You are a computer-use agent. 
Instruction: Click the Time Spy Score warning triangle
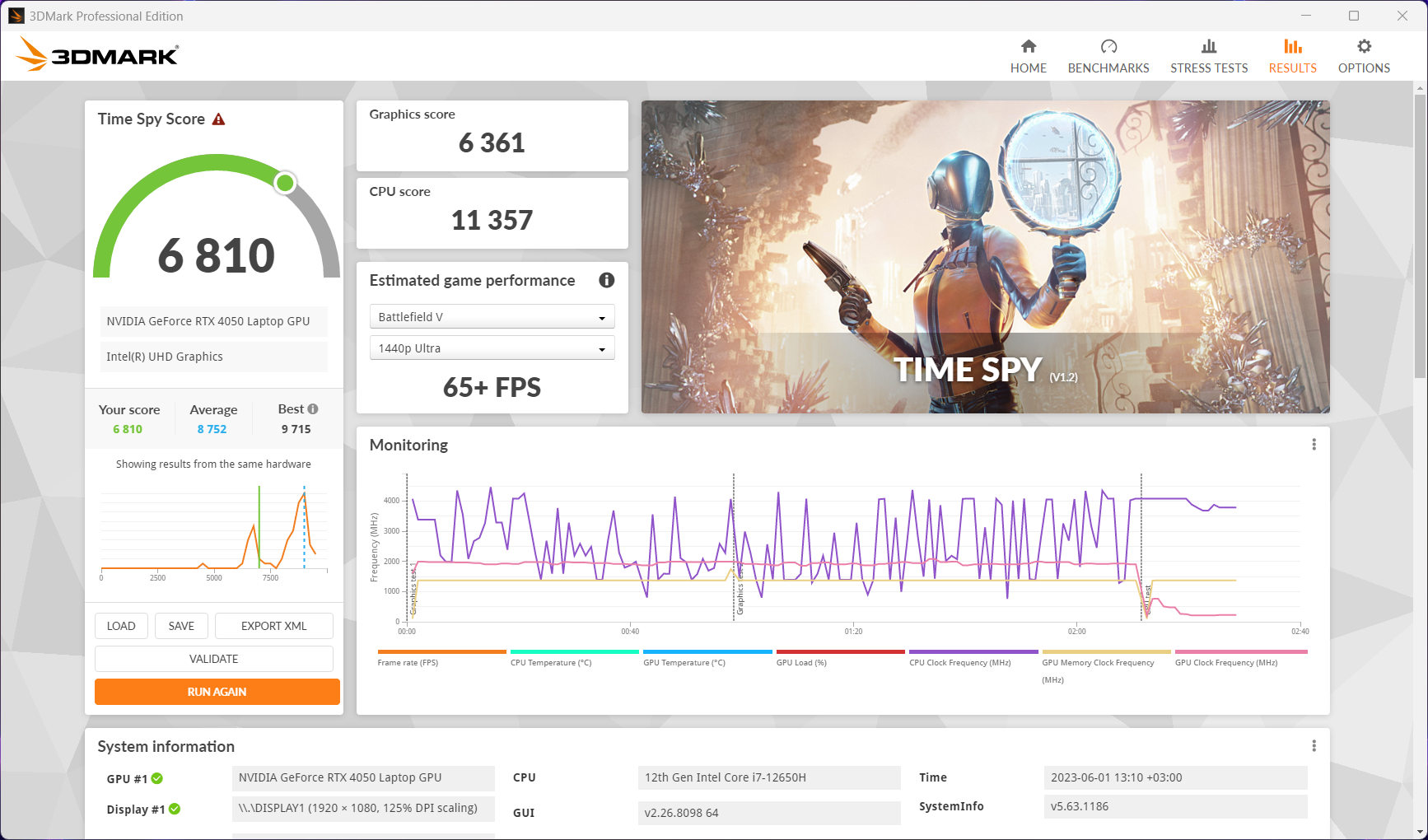[x=218, y=119]
